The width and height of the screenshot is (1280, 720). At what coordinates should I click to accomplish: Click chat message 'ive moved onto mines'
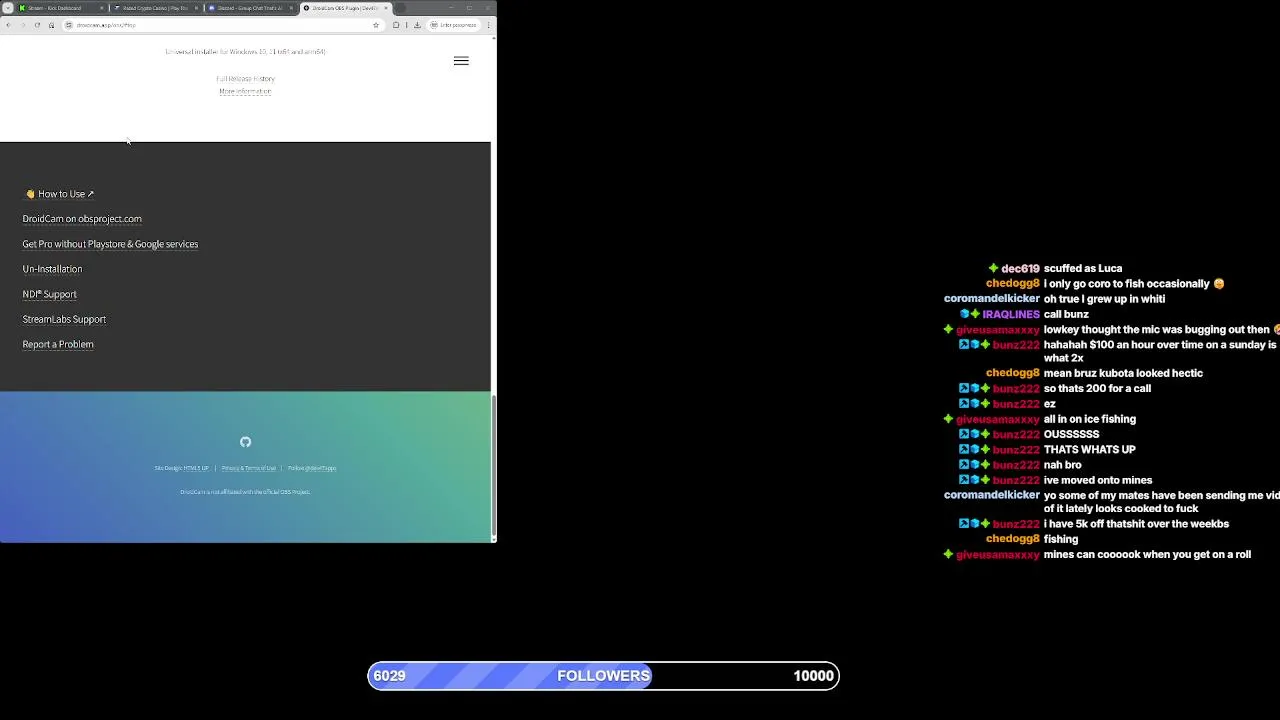pos(1098,480)
